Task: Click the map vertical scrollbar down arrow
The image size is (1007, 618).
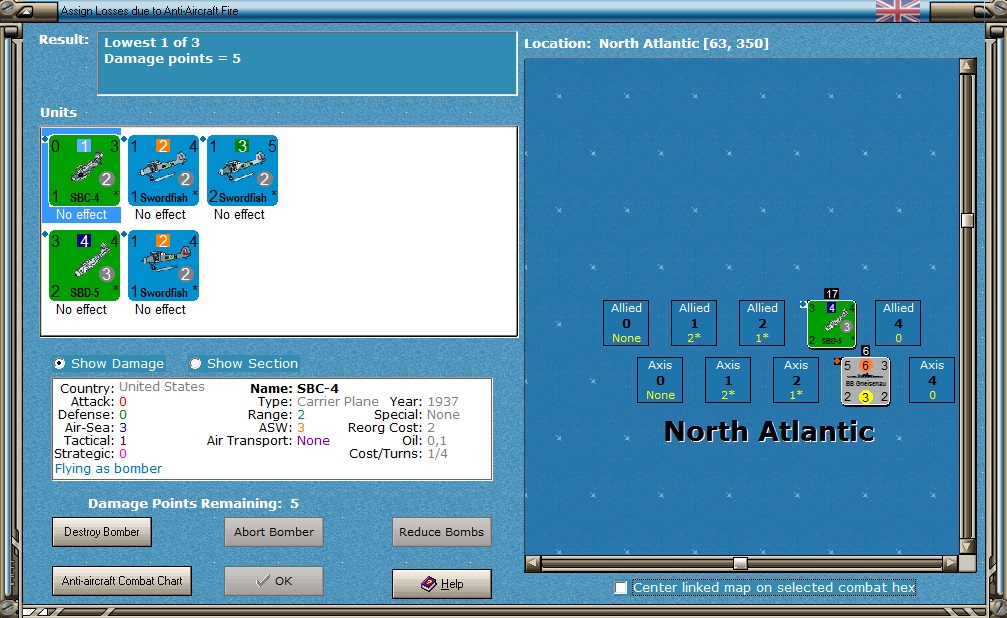Action: [967, 547]
